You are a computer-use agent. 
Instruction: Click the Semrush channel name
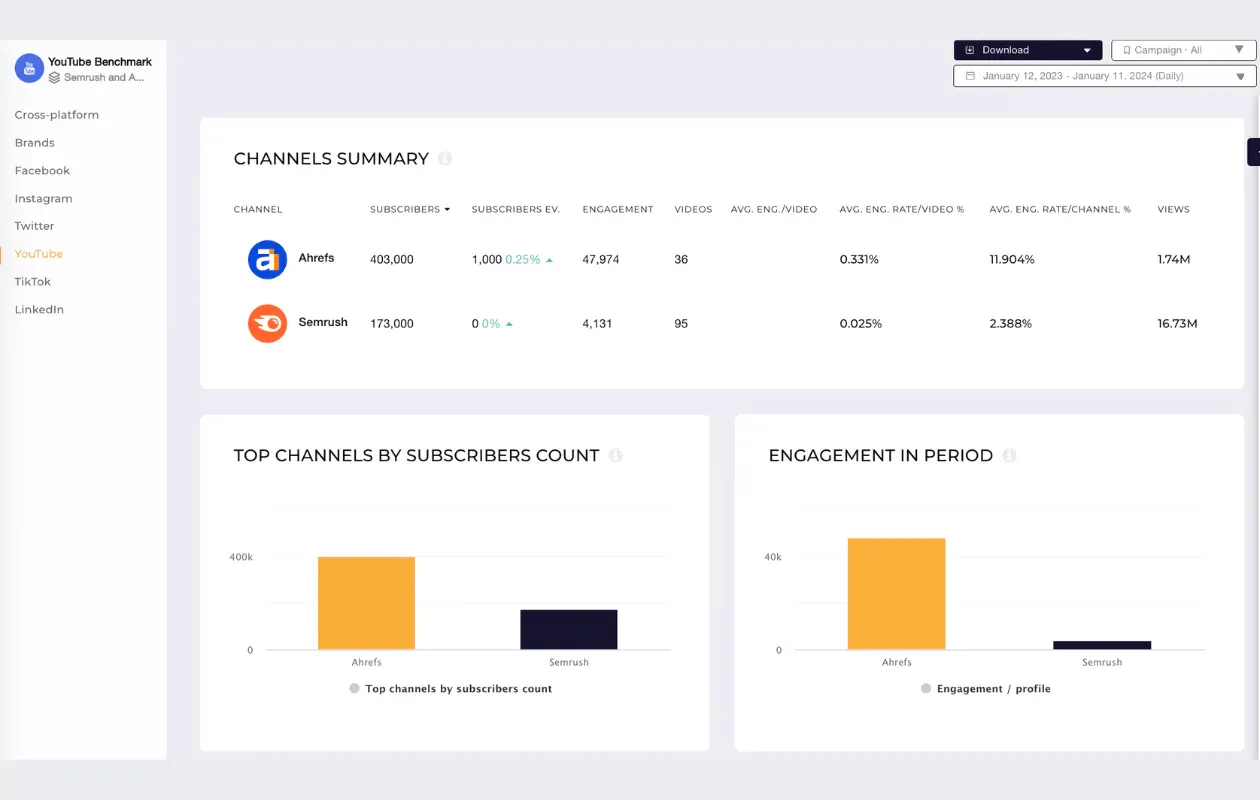click(x=323, y=322)
